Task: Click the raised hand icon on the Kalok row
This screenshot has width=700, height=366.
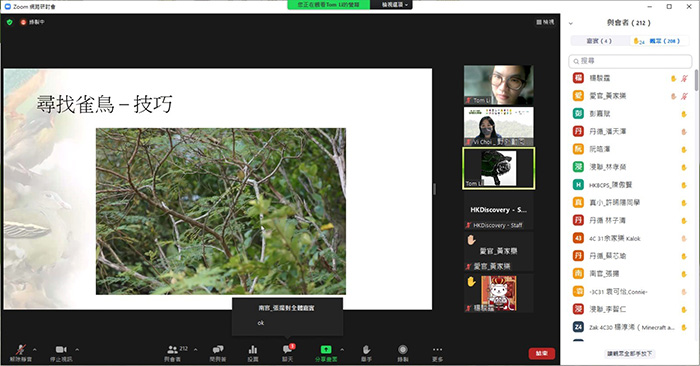Action: pos(683,238)
